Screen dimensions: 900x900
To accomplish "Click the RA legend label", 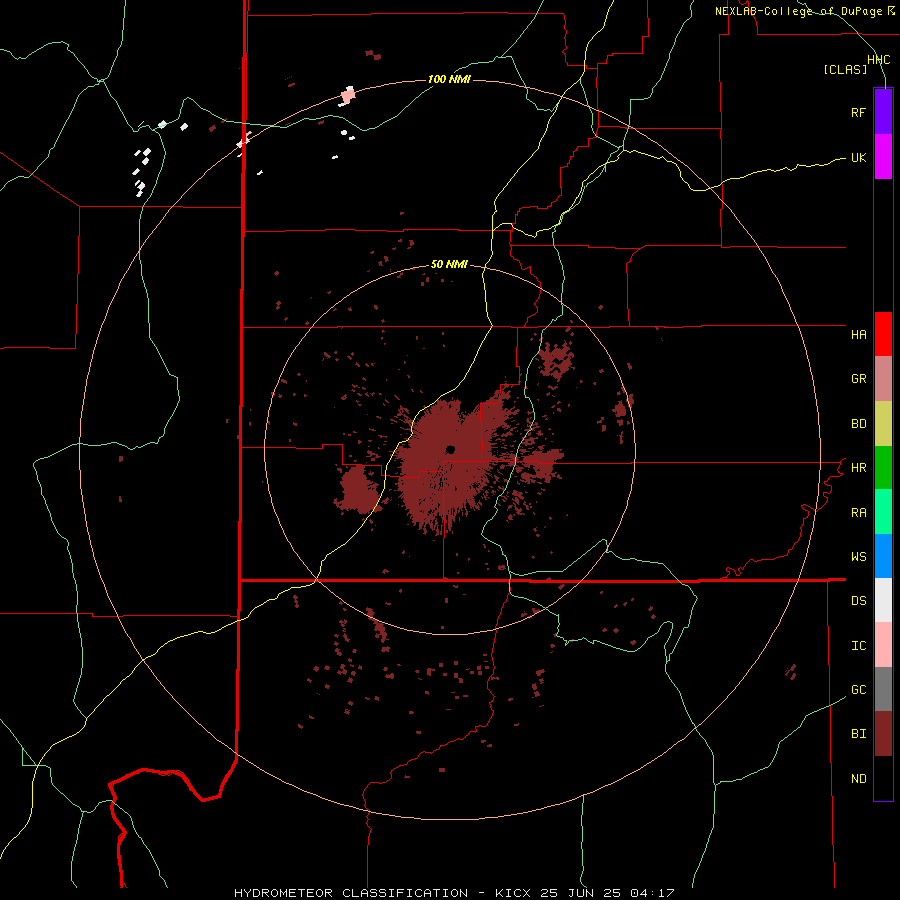I will 858,512.
